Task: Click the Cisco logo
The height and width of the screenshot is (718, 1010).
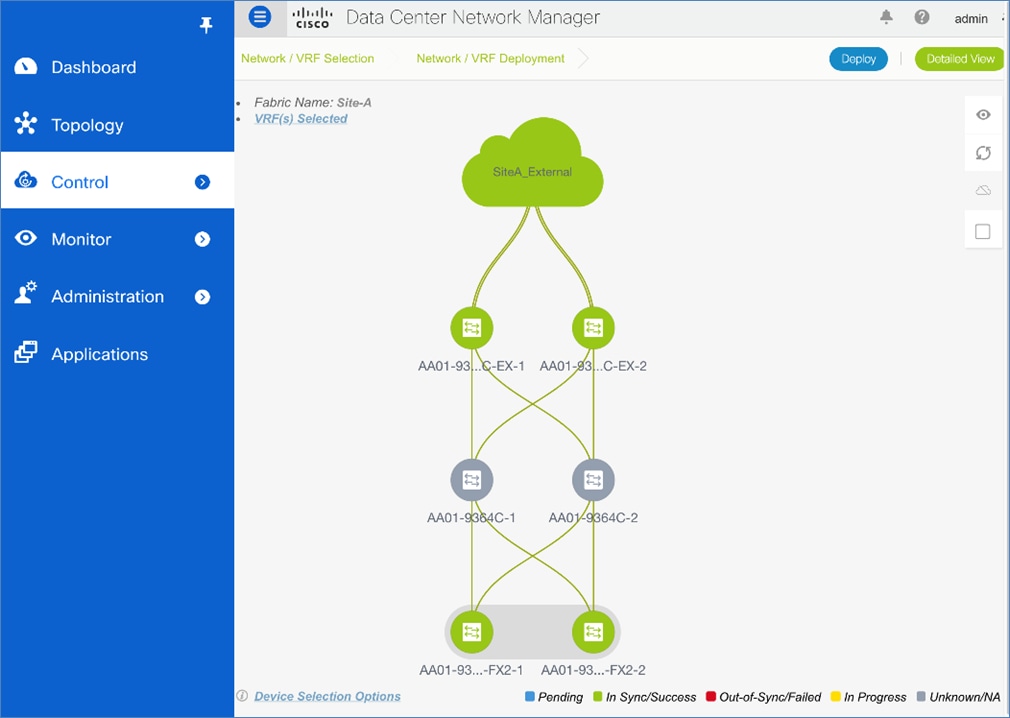Action: coord(312,18)
